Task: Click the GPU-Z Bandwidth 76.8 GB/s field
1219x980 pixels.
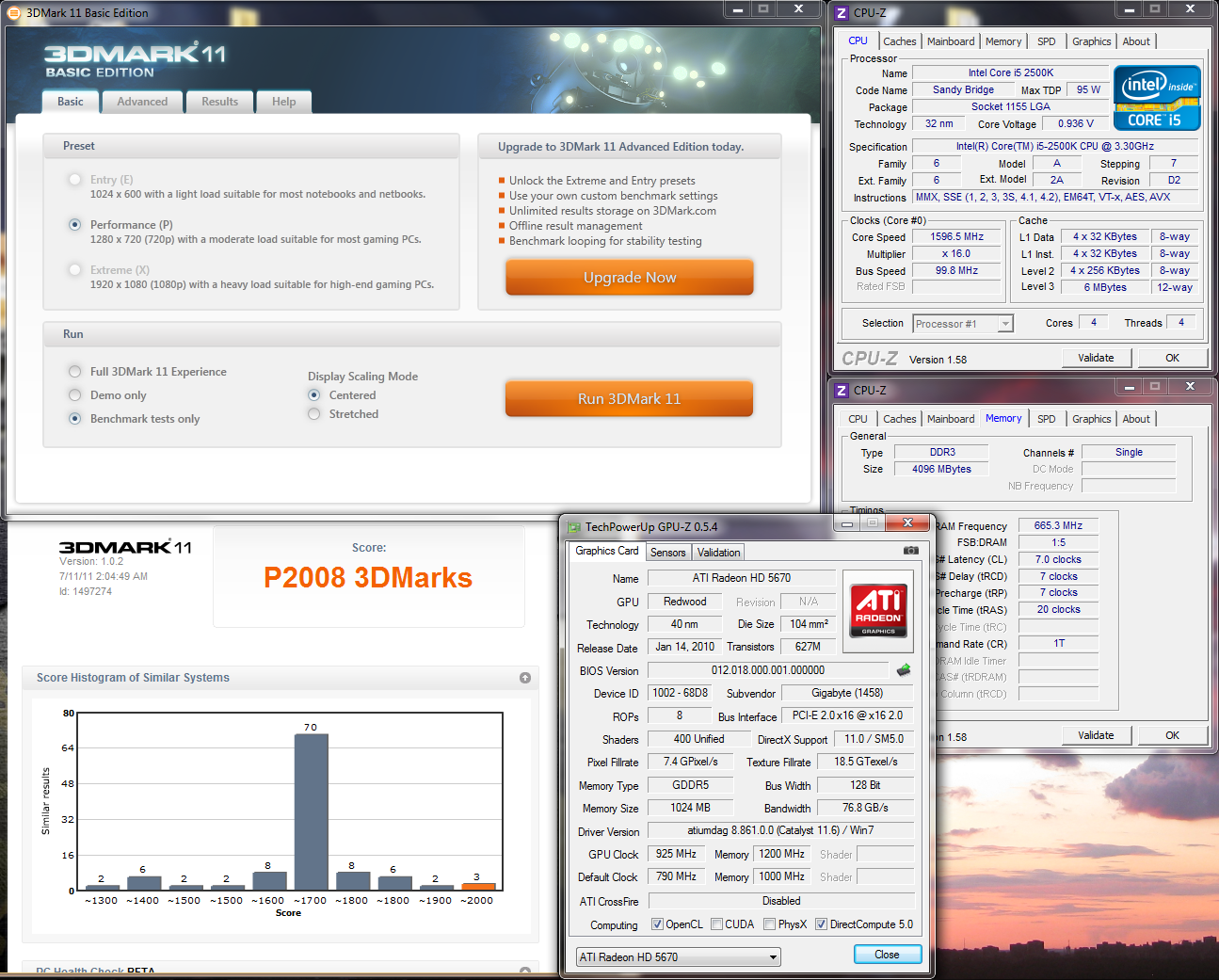Action: pyautogui.click(x=865, y=808)
